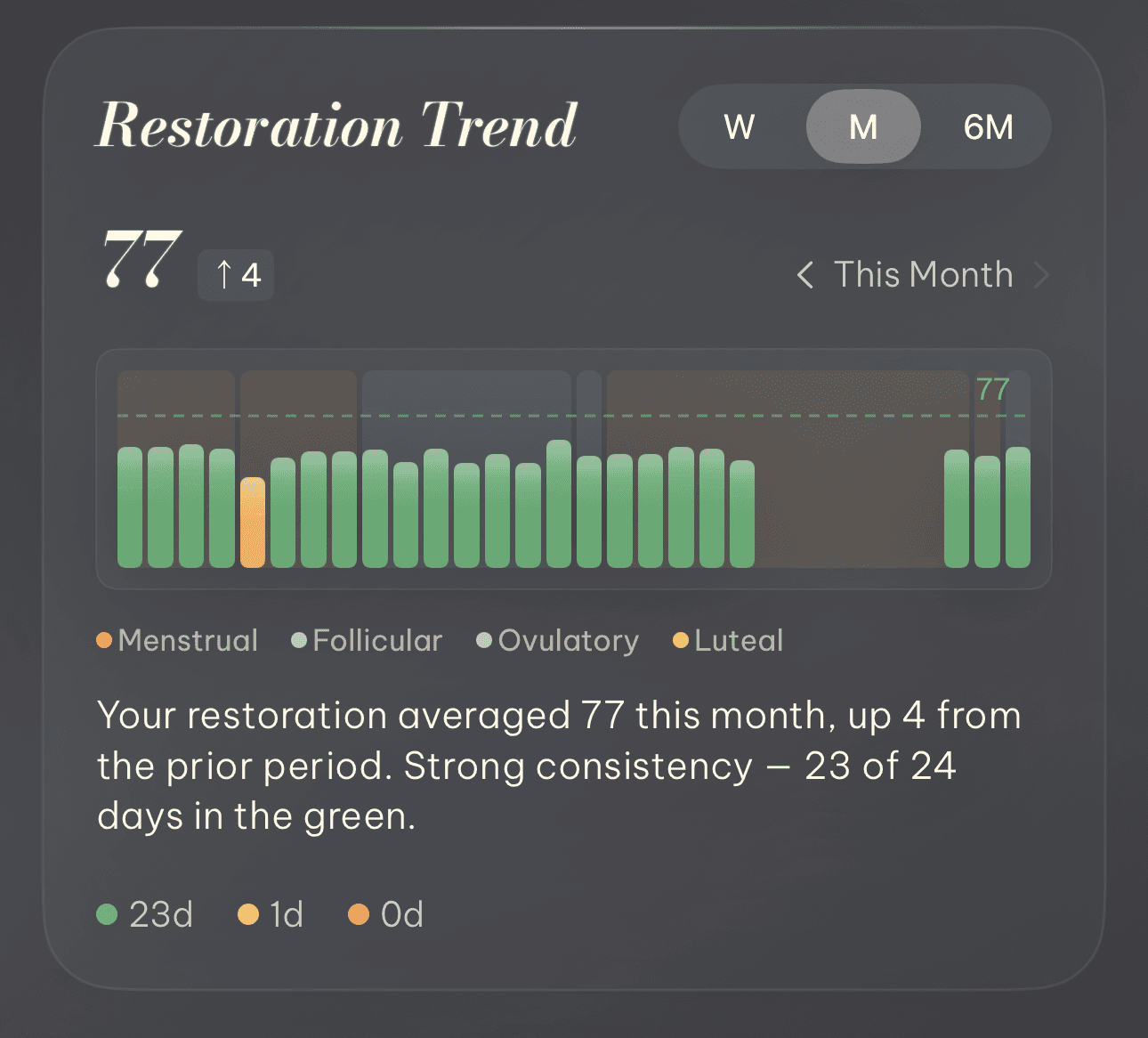Click the orange 0d summary dot
Viewport: 1148px width, 1038px height.
(360, 913)
